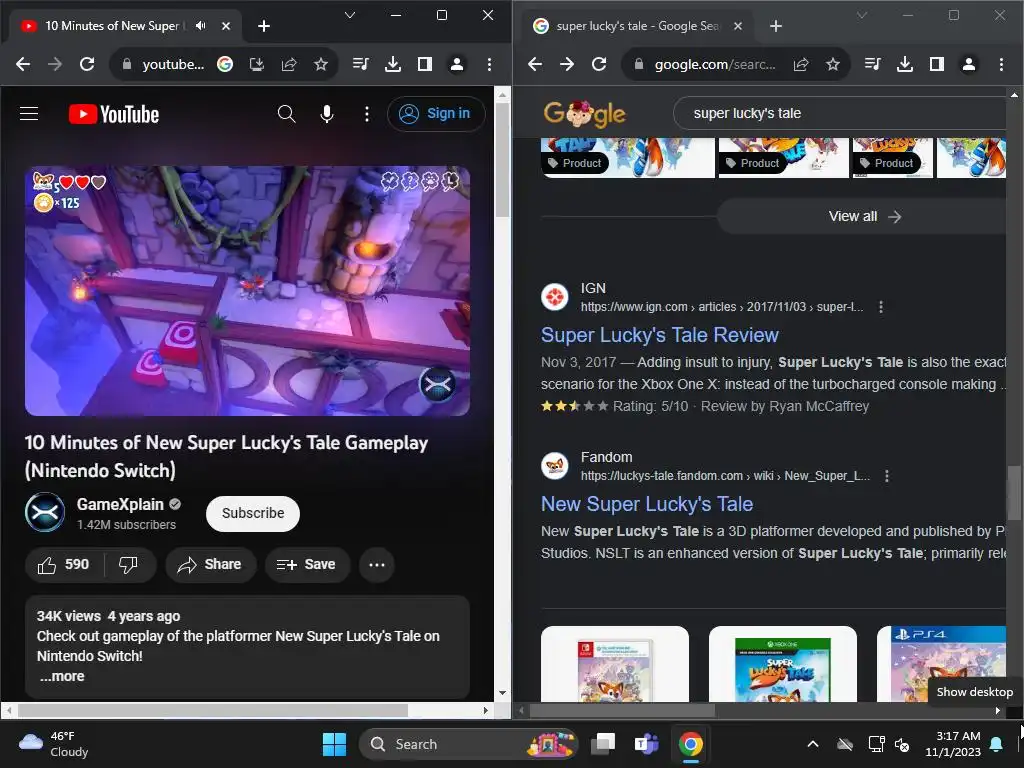Image resolution: width=1024 pixels, height=768 pixels.
Task: Close the YouTube tab
Action: pos(226,26)
